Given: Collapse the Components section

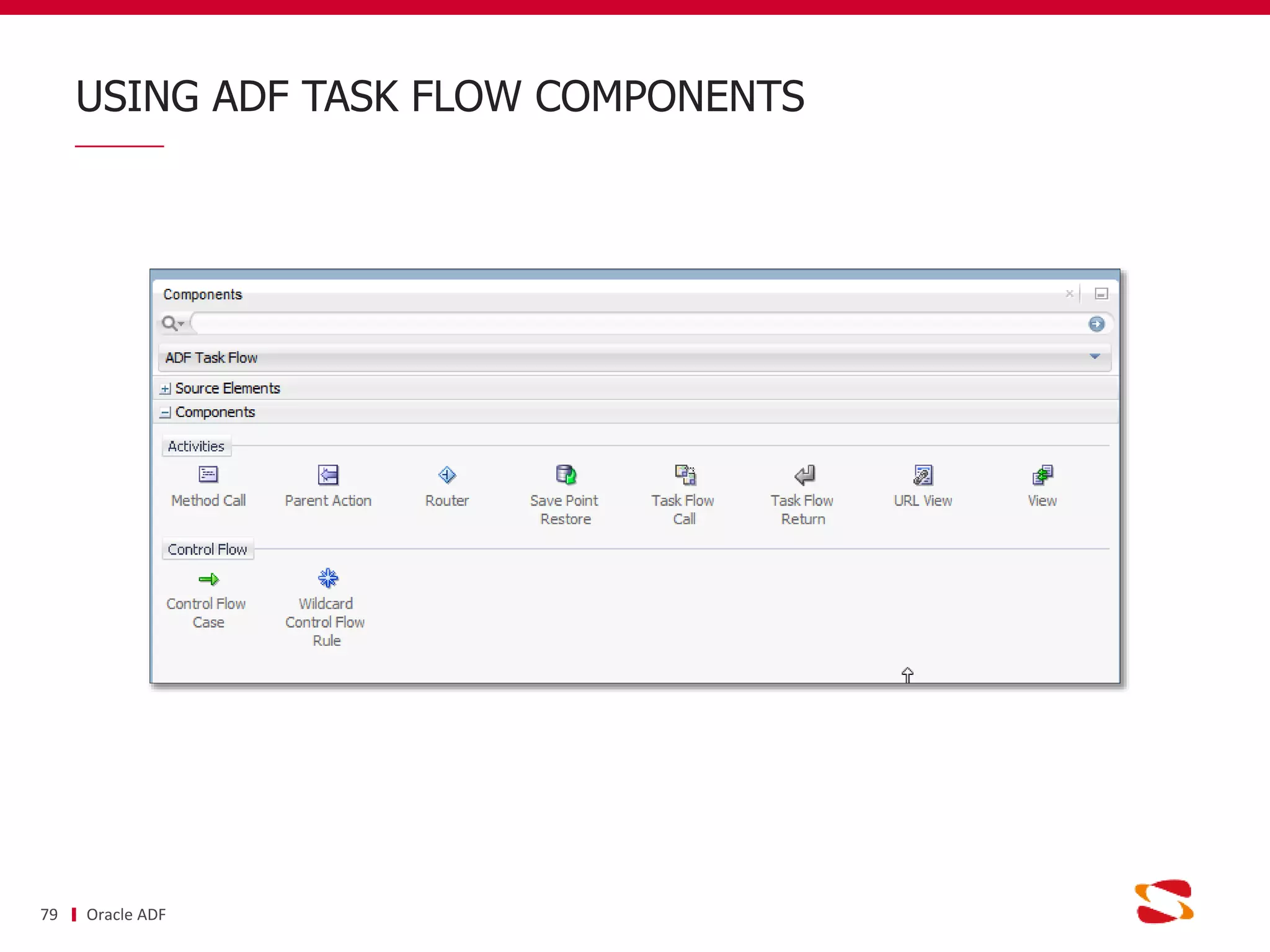Looking at the screenshot, I should (x=165, y=413).
